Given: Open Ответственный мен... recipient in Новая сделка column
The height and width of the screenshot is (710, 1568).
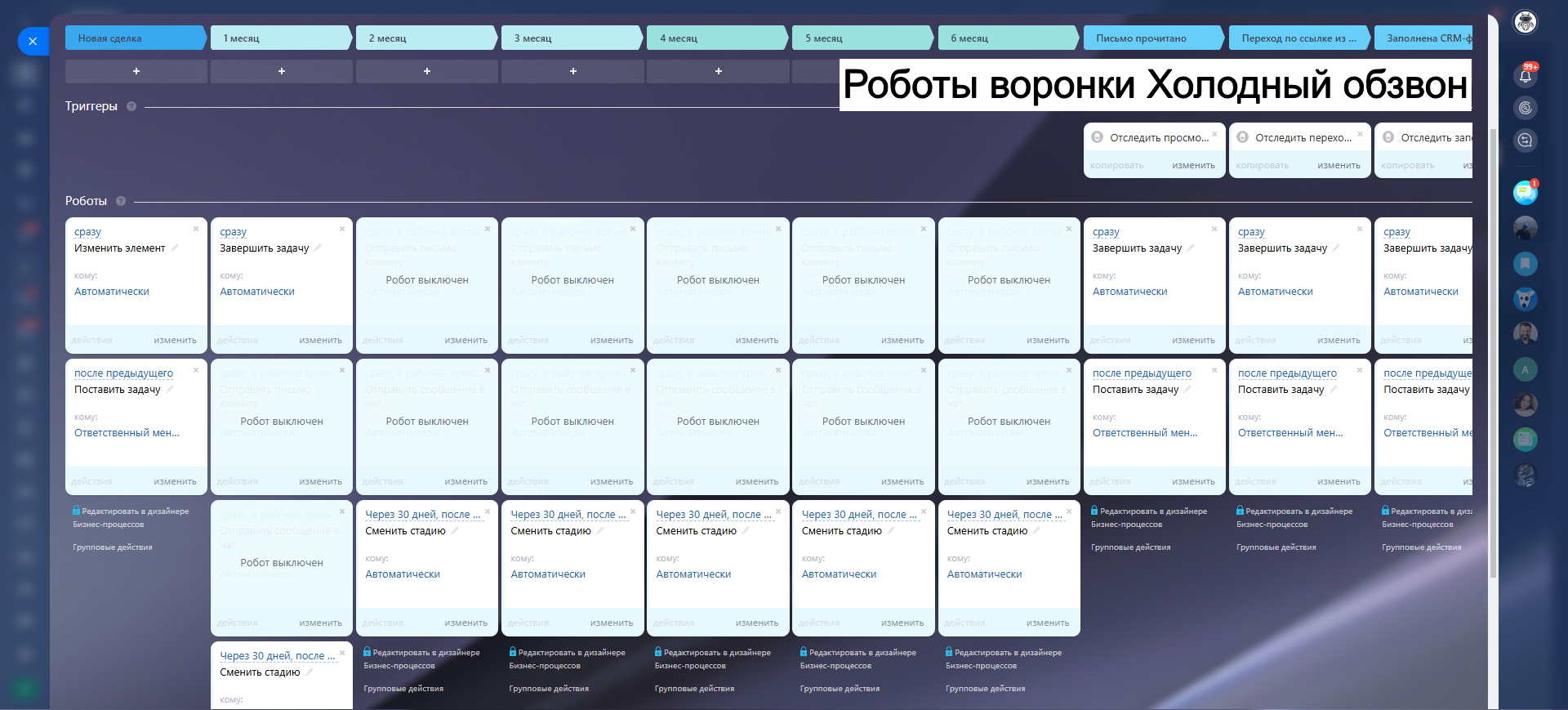Looking at the screenshot, I should tap(127, 433).
